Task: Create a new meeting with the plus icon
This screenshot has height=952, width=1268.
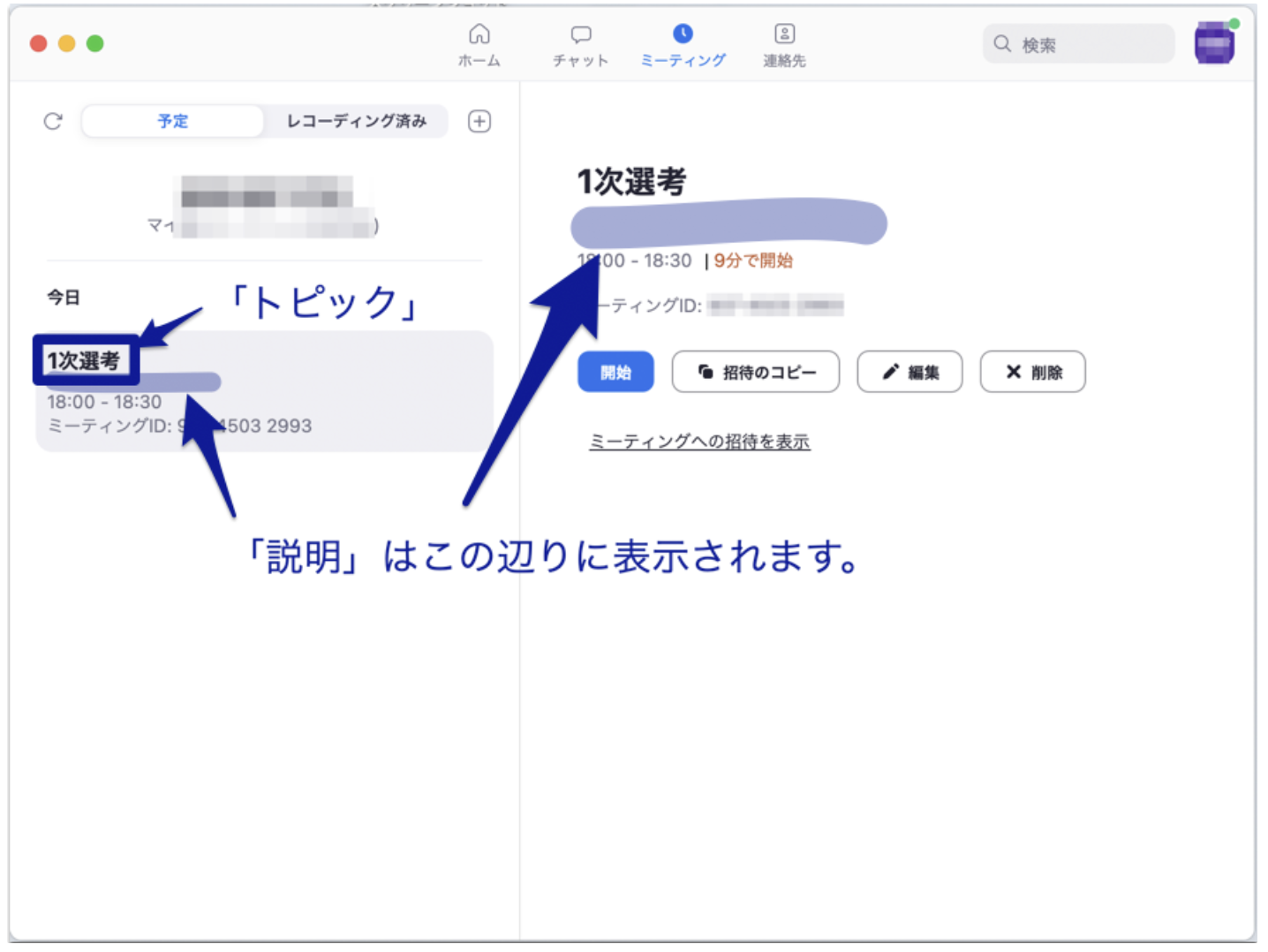Action: click(x=479, y=121)
